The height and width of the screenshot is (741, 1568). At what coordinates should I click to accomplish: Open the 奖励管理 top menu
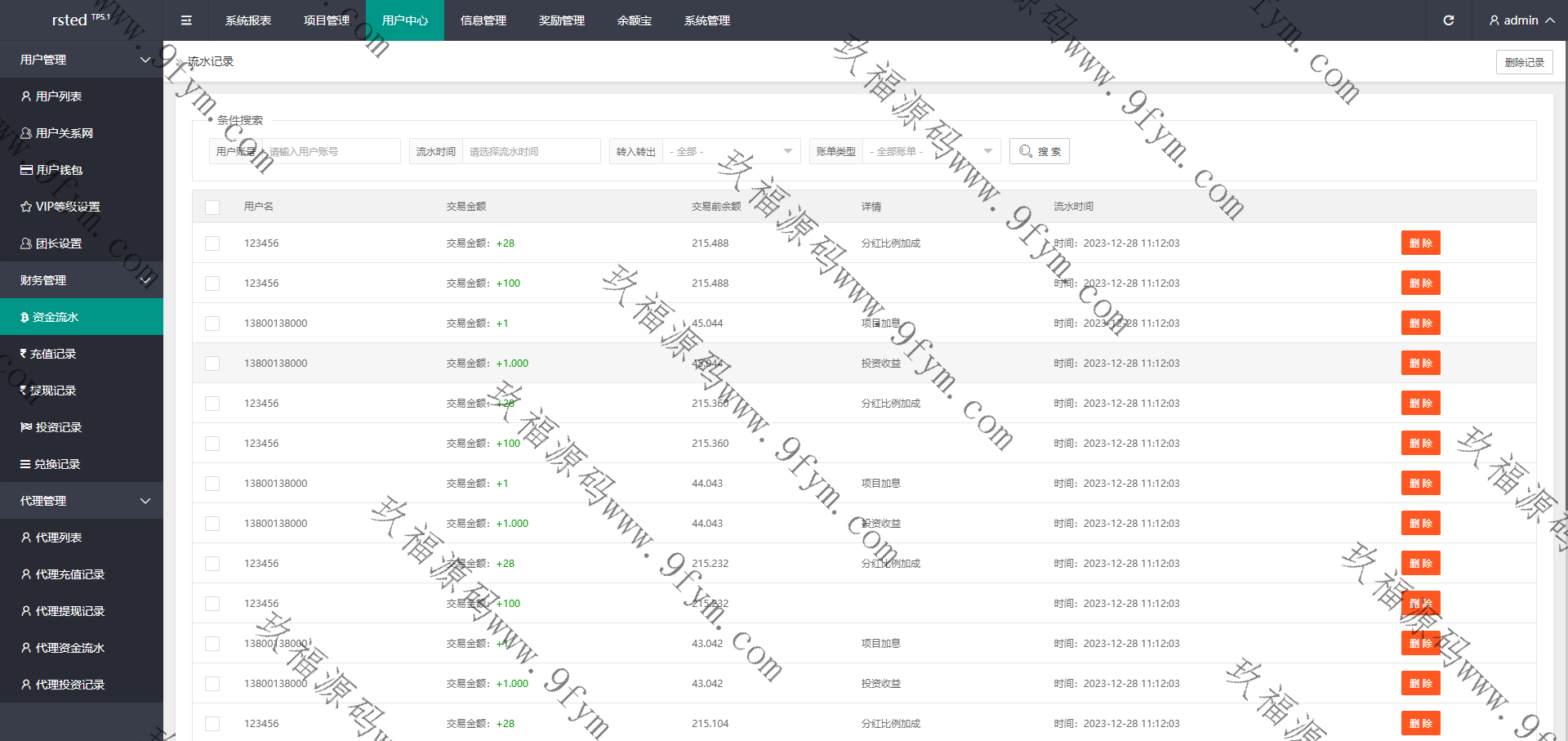click(562, 20)
